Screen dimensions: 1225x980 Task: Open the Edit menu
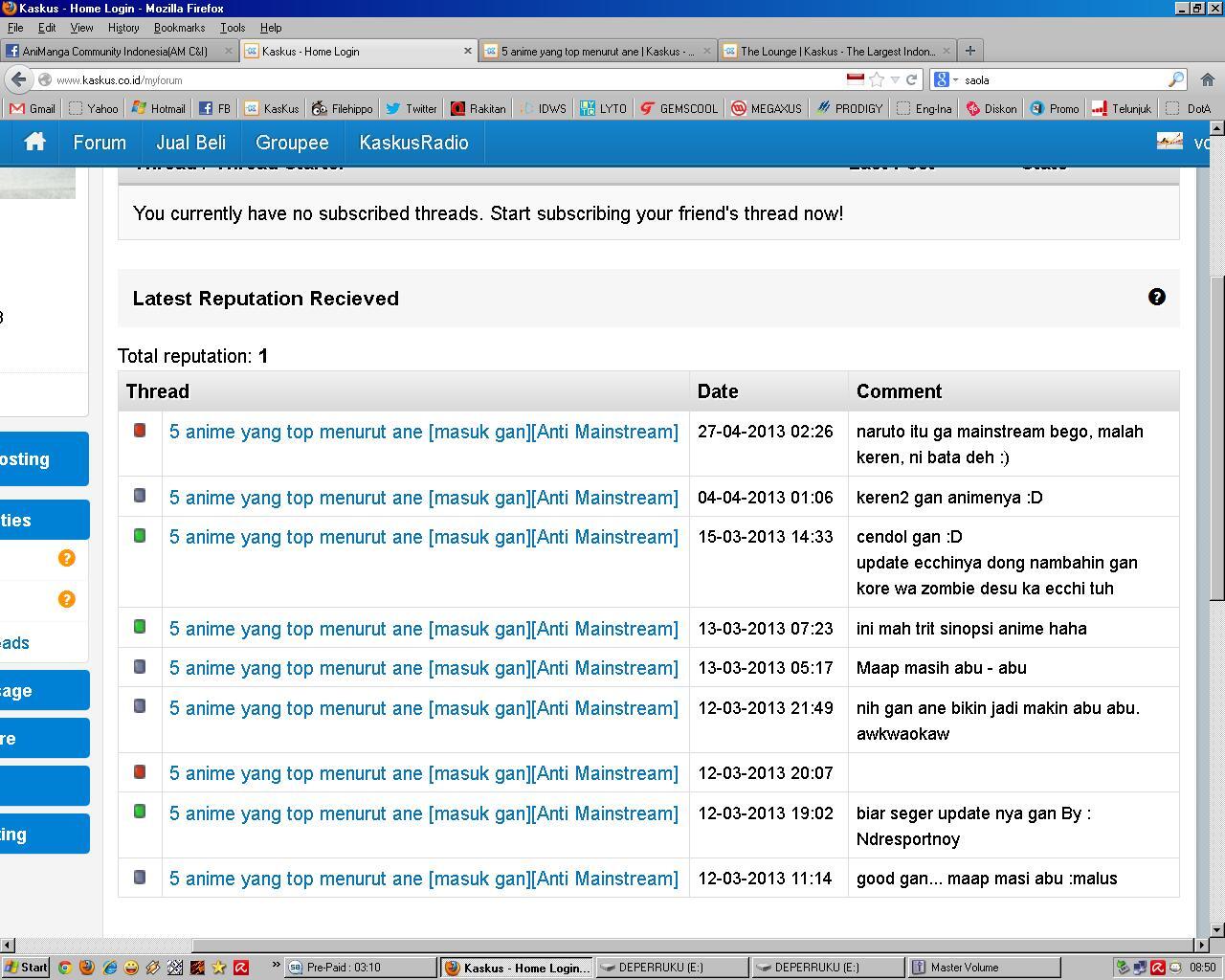click(x=46, y=28)
